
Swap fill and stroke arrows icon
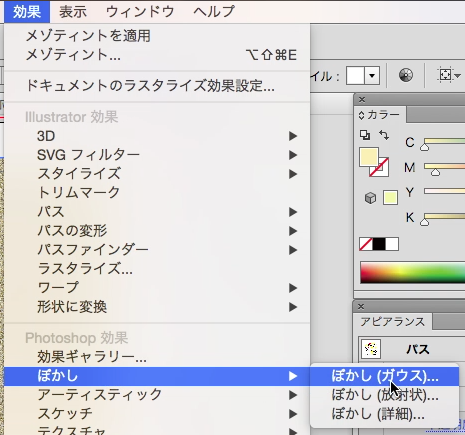click(384, 135)
